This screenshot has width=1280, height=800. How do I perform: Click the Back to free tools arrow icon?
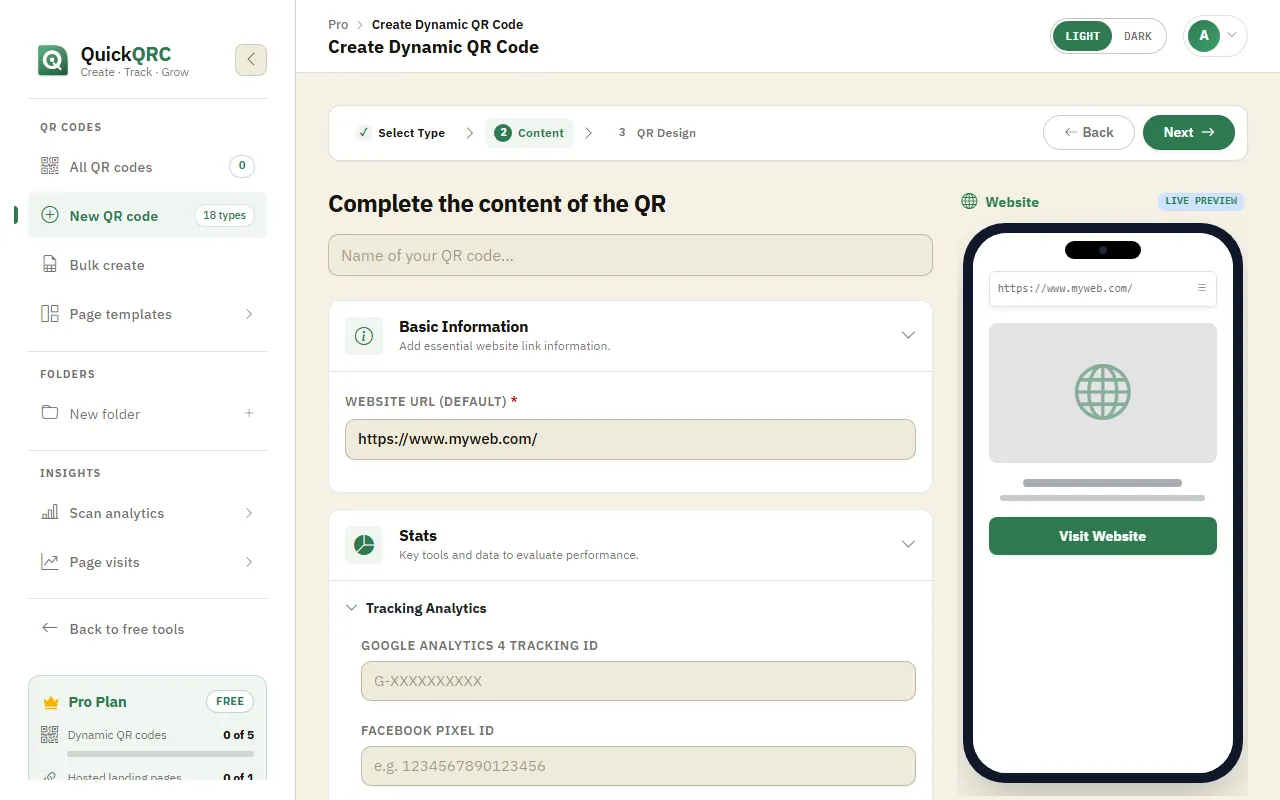(50, 628)
